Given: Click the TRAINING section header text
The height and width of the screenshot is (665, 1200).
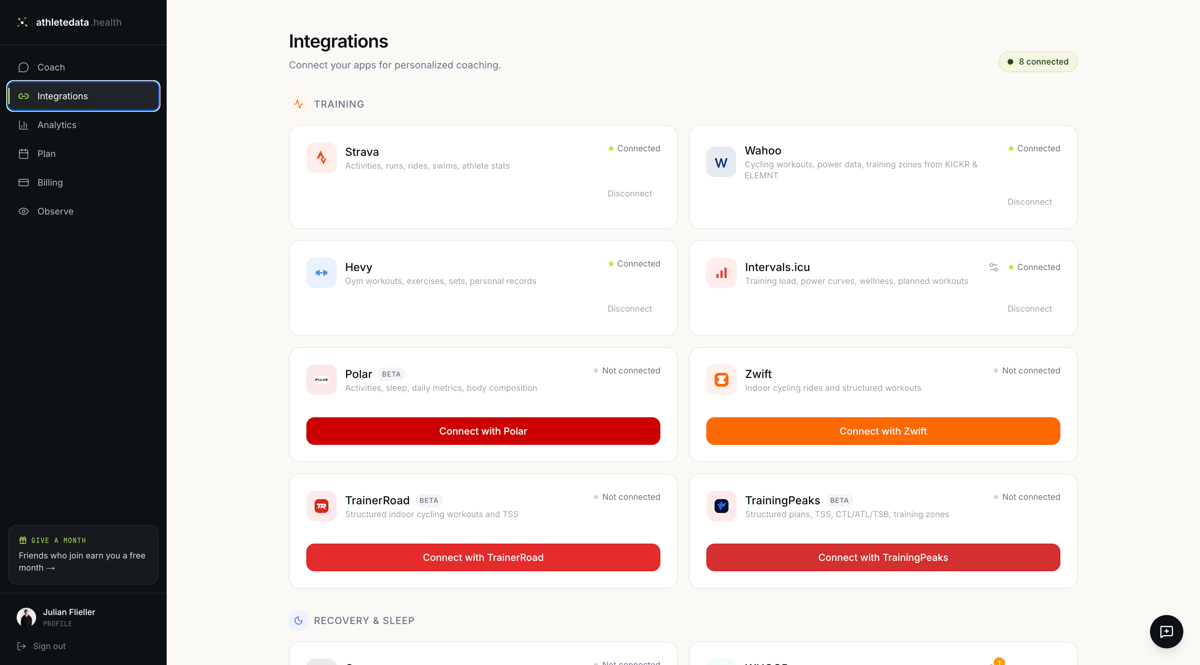Looking at the screenshot, I should [x=339, y=104].
